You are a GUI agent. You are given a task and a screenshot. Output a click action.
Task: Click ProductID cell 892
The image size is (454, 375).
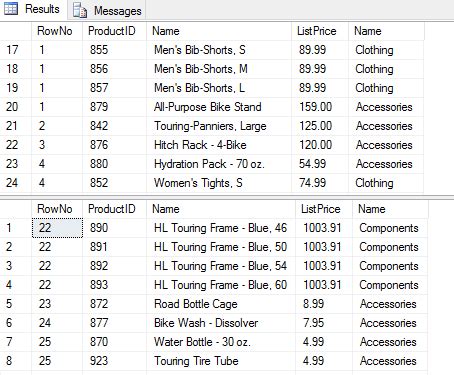click(114, 266)
